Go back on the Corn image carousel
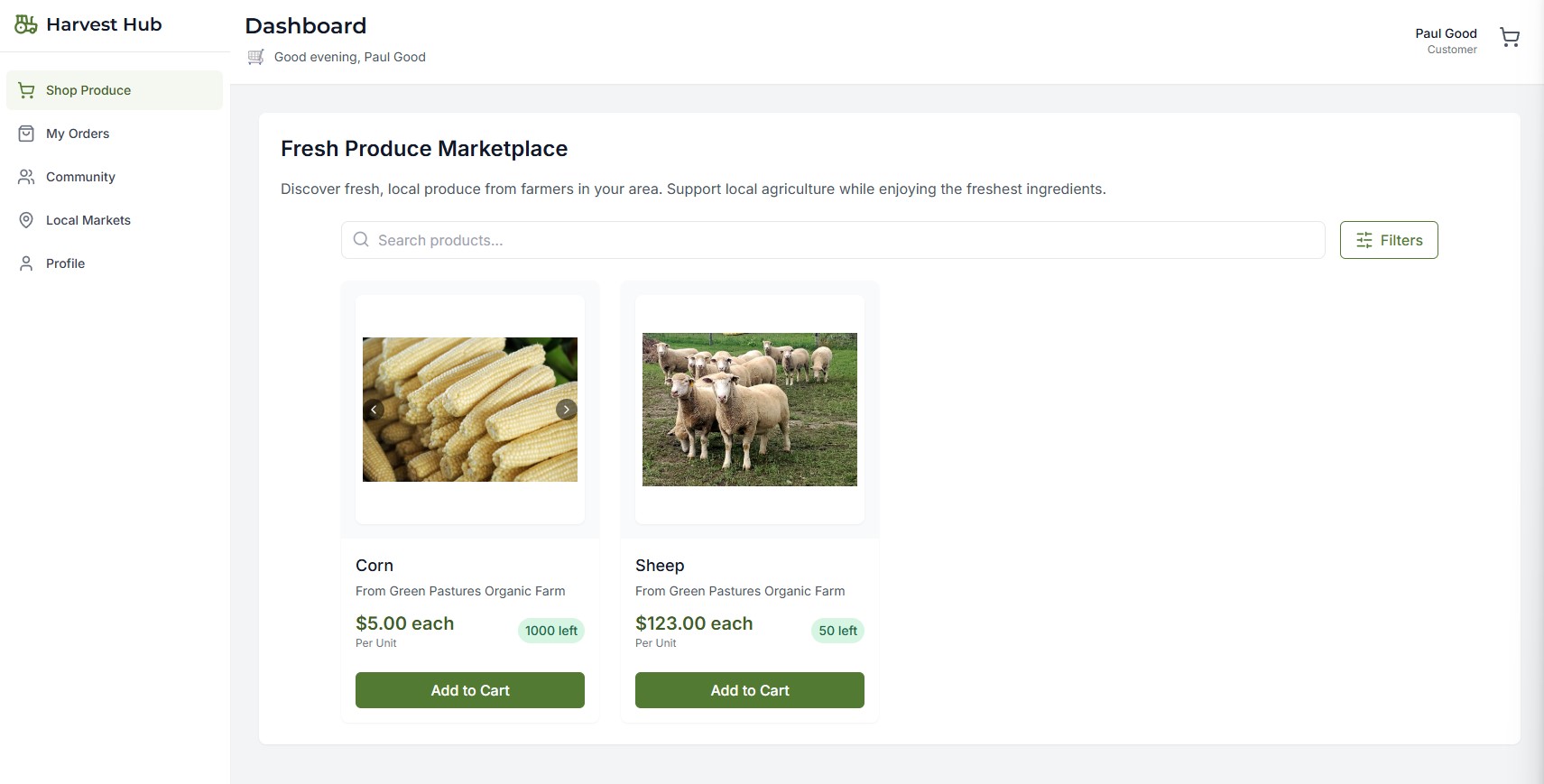This screenshot has width=1544, height=784. (374, 409)
